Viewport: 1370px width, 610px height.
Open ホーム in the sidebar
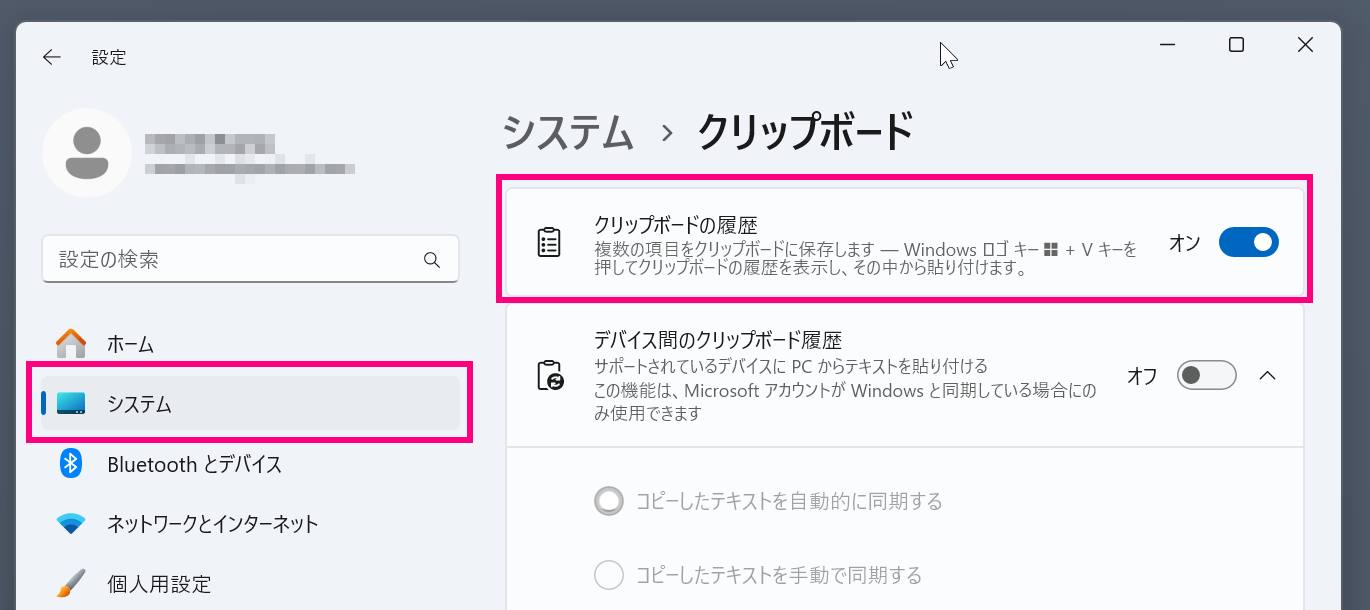131,345
